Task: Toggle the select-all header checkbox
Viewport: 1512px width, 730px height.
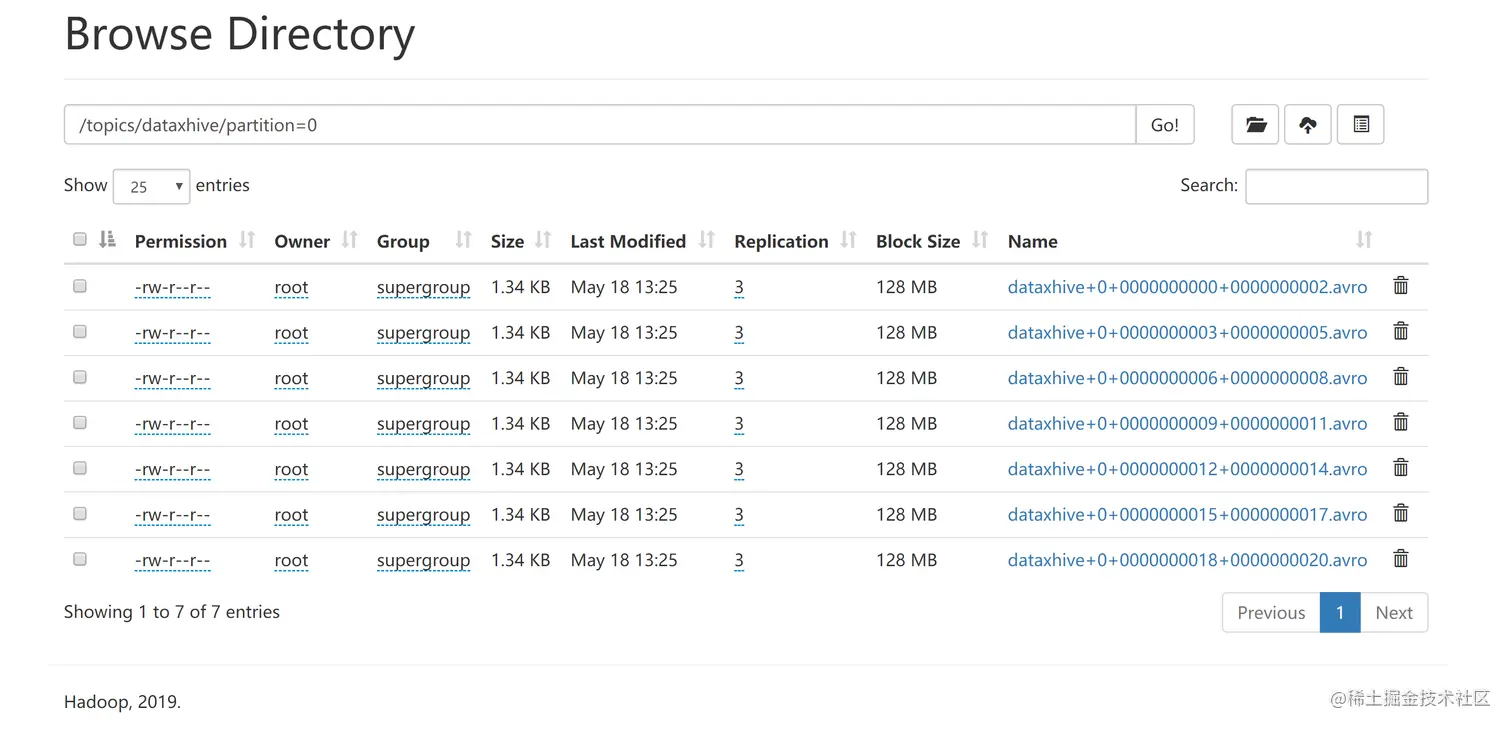Action: point(80,239)
